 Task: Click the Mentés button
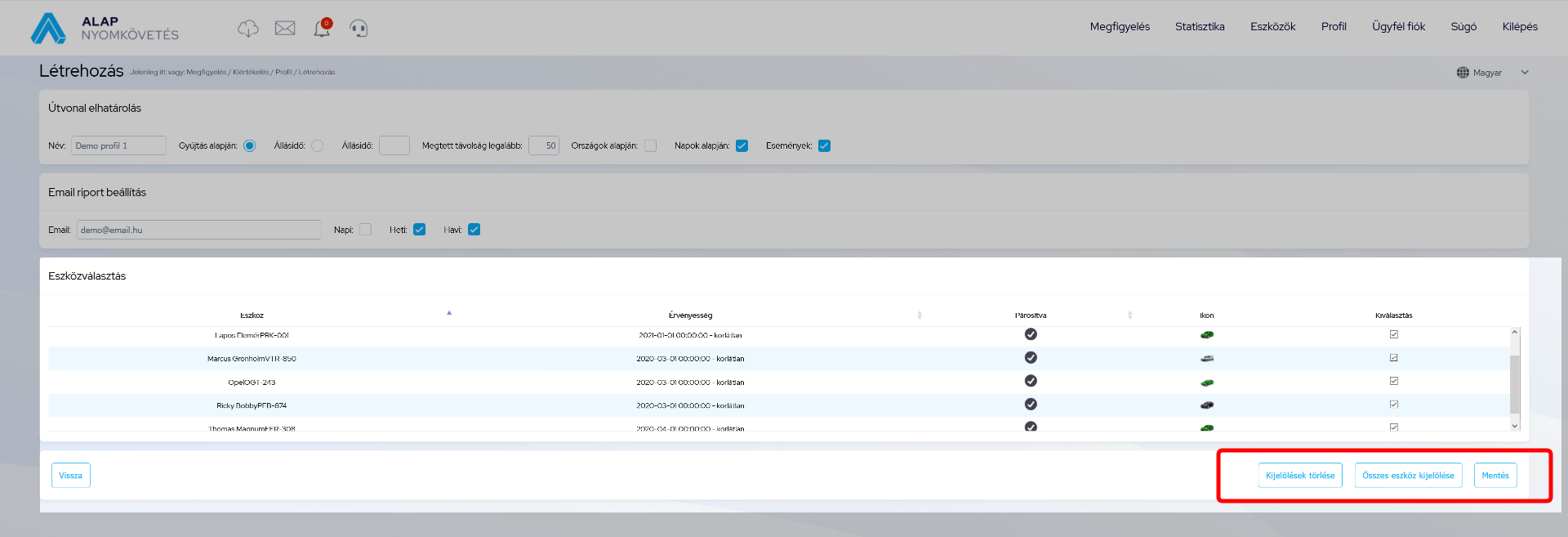click(1494, 476)
